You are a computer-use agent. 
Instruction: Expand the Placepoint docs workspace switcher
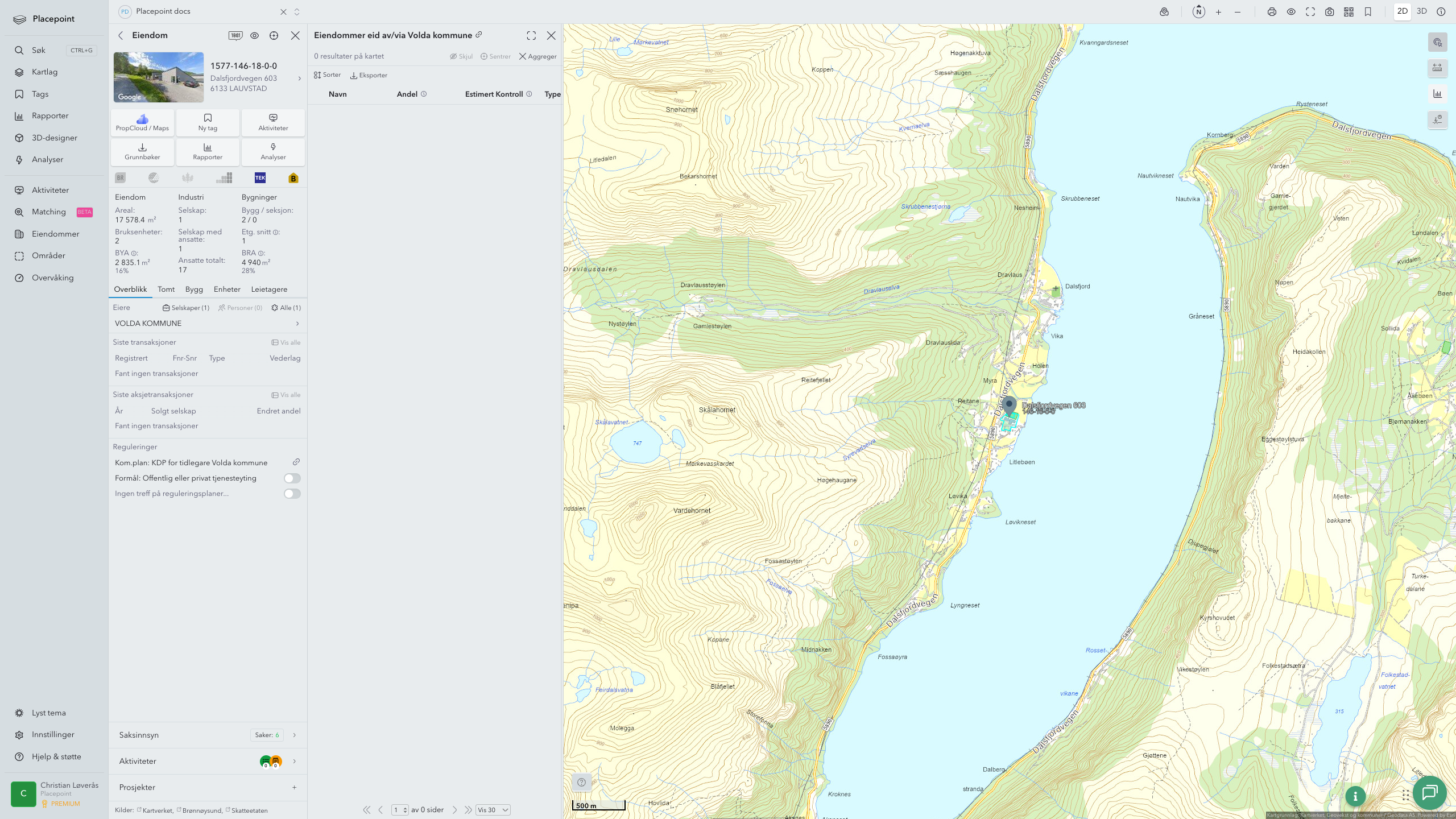point(297,12)
